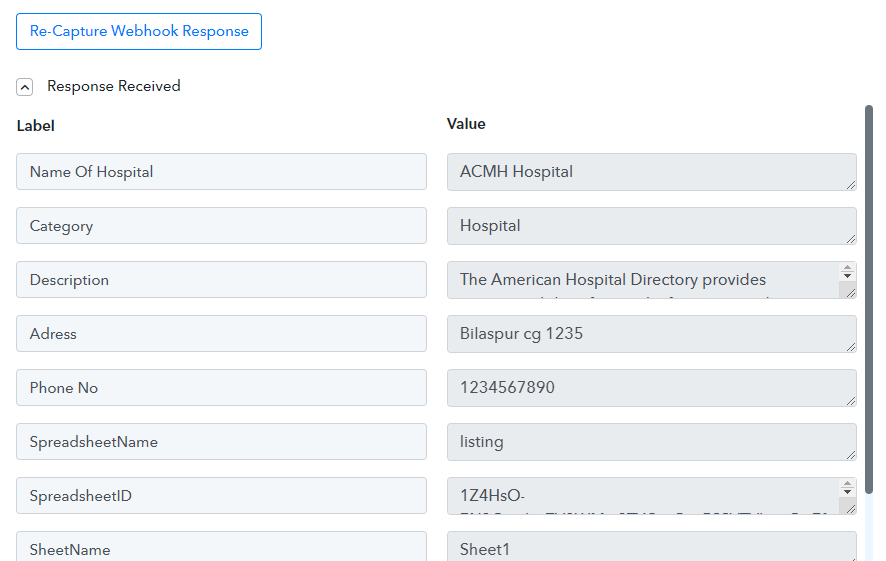Click the Adress label field

[x=222, y=333]
